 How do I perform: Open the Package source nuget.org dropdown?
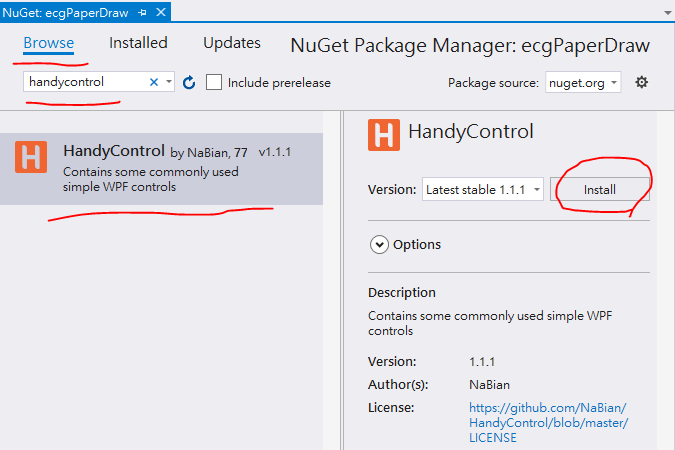click(583, 82)
